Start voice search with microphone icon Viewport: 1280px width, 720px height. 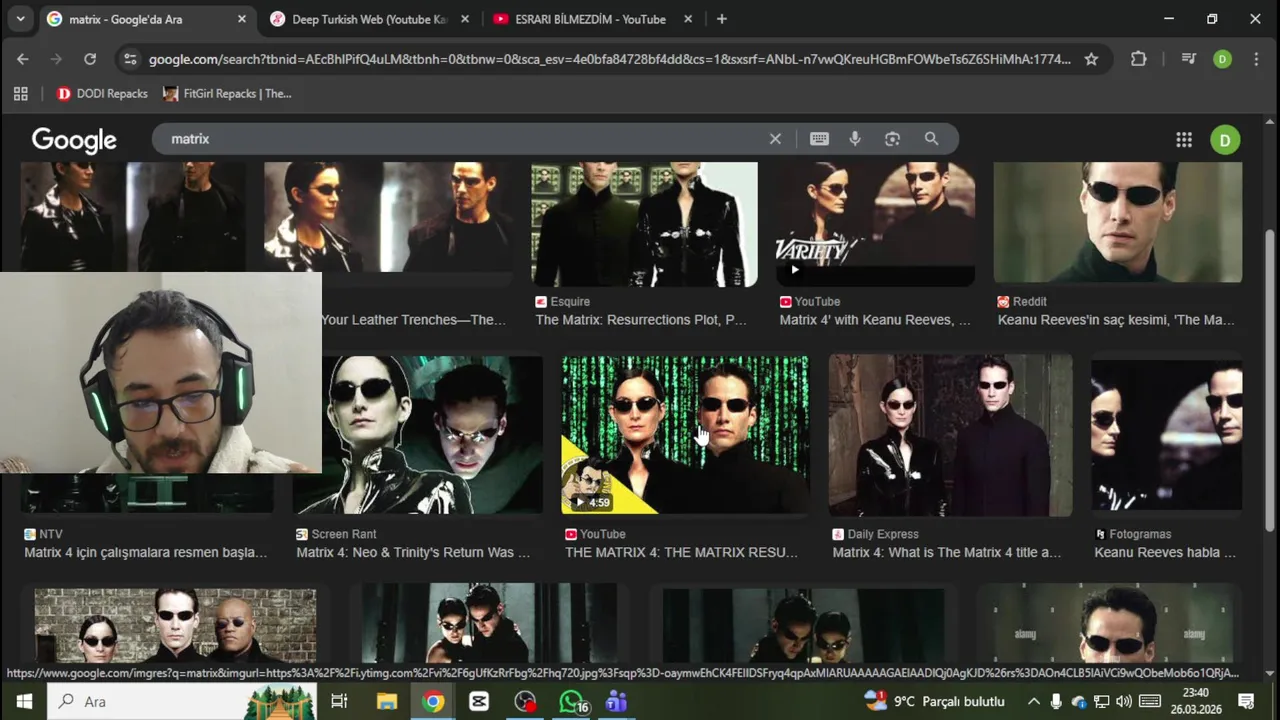[855, 139]
